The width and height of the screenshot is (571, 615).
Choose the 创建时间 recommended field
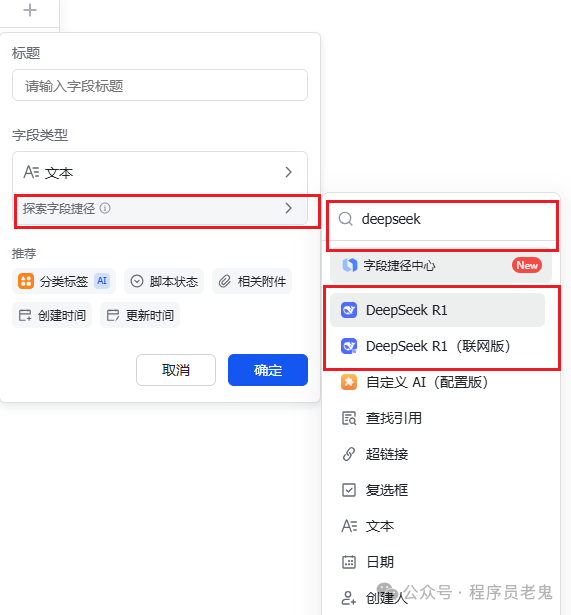[x=52, y=315]
